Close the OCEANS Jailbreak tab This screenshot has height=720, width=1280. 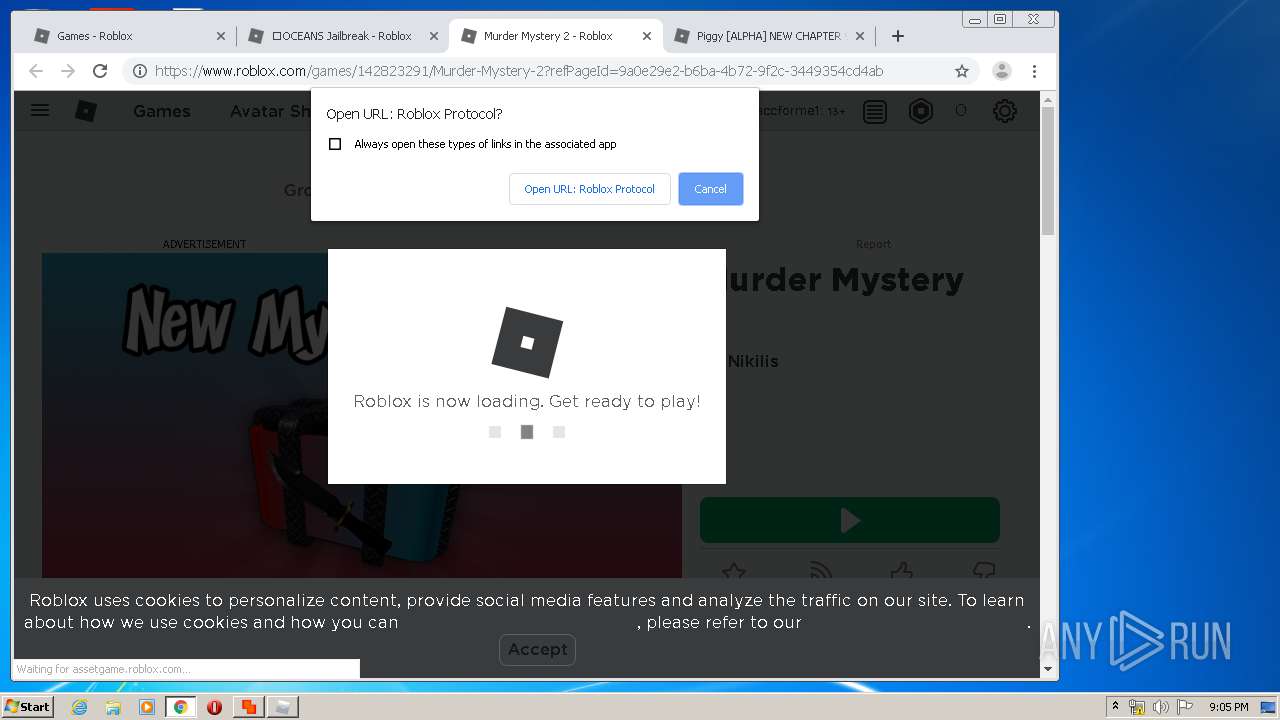(x=434, y=36)
